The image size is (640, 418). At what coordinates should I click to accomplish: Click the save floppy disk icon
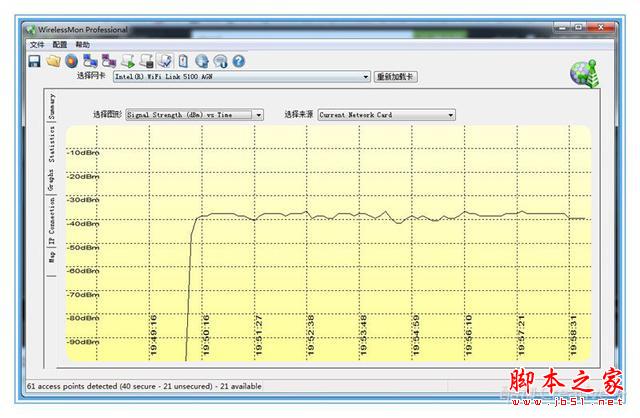point(35,61)
